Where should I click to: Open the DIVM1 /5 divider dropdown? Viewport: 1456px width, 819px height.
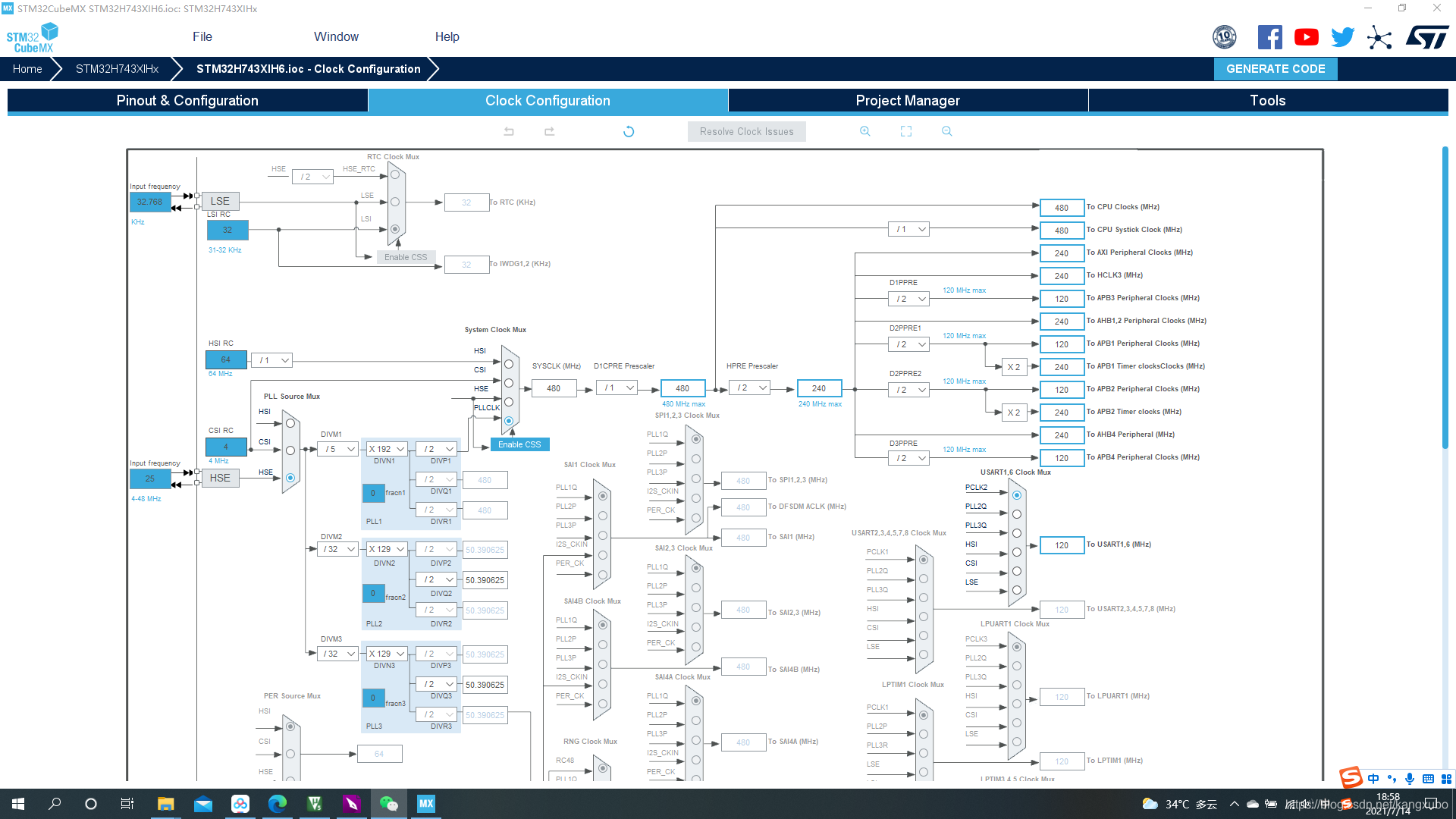[x=339, y=449]
